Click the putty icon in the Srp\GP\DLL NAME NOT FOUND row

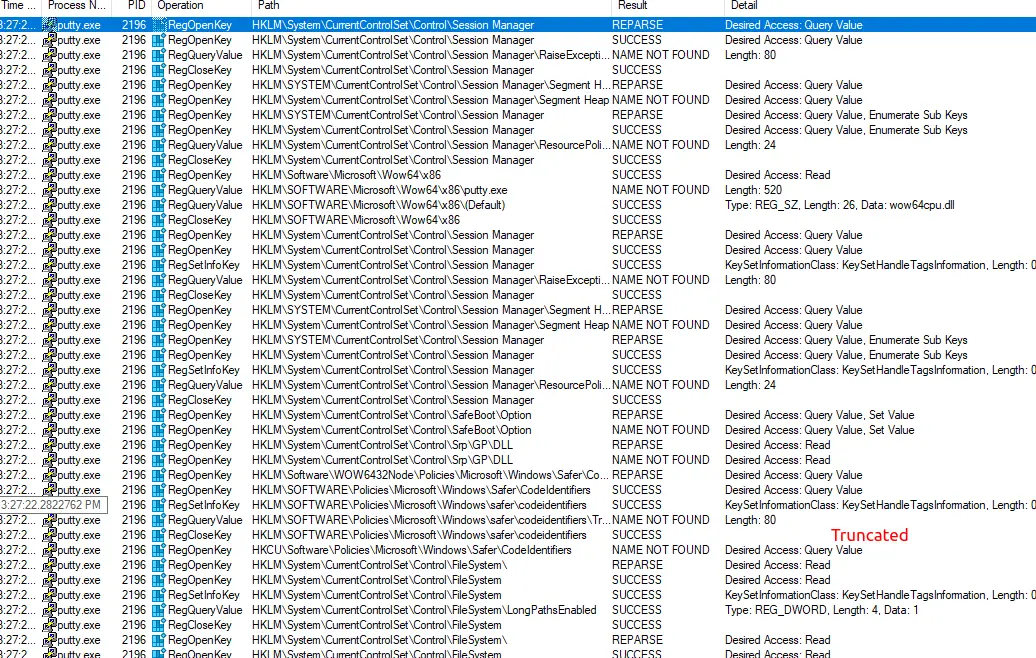pyautogui.click(x=49, y=460)
